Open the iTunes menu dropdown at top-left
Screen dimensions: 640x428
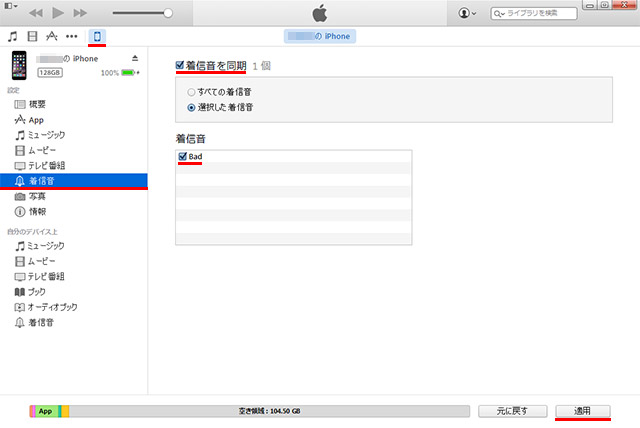[x=9, y=5]
